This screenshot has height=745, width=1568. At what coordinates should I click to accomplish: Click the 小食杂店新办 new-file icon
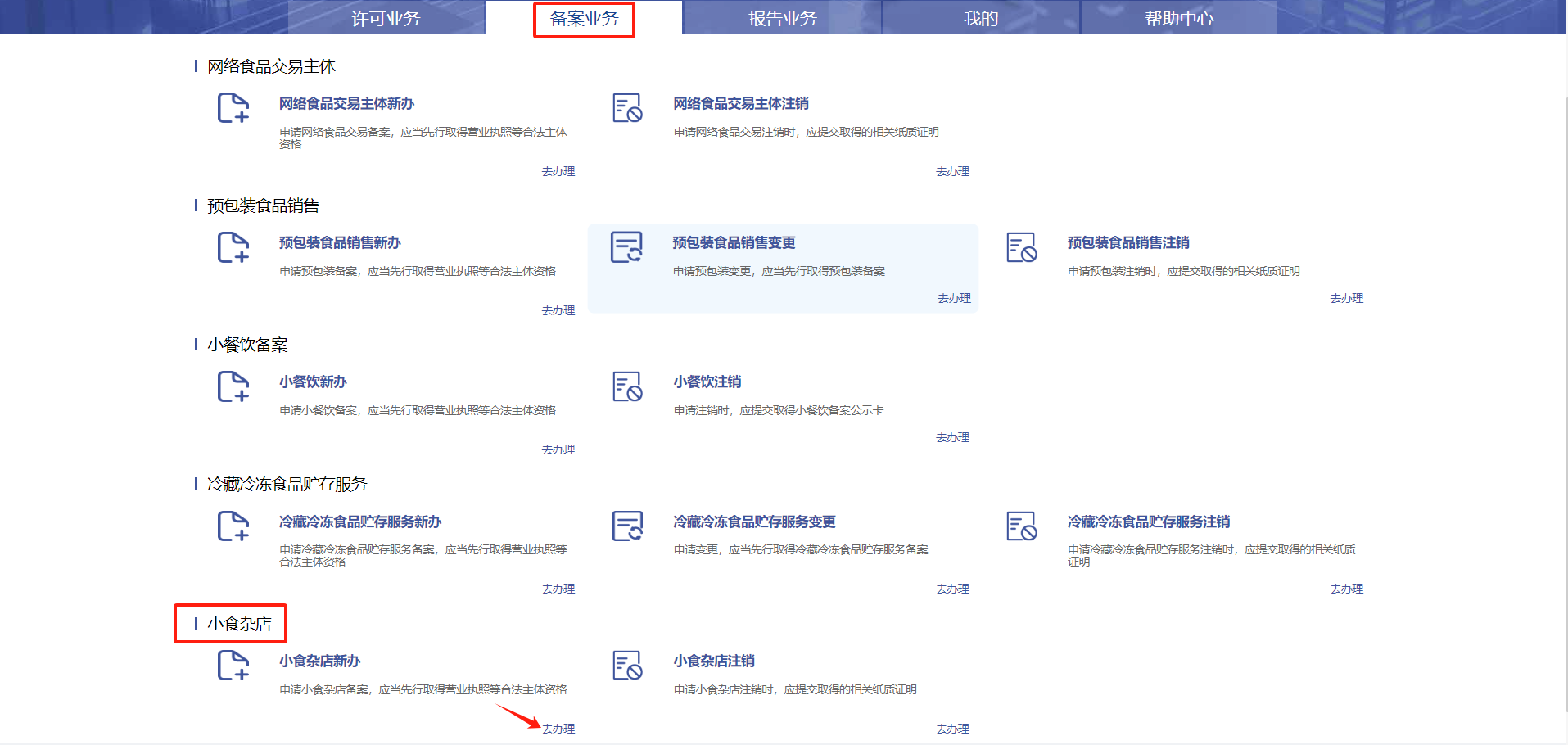click(233, 666)
